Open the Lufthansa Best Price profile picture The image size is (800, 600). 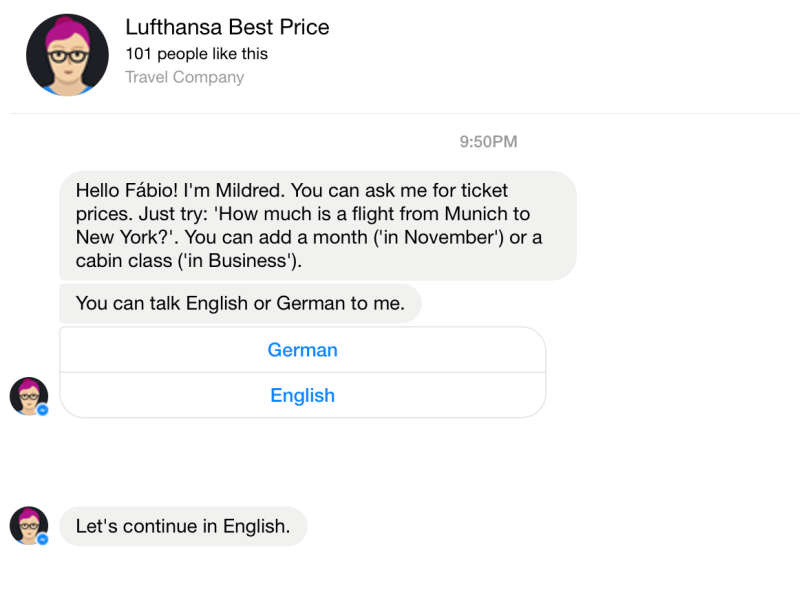coord(67,55)
